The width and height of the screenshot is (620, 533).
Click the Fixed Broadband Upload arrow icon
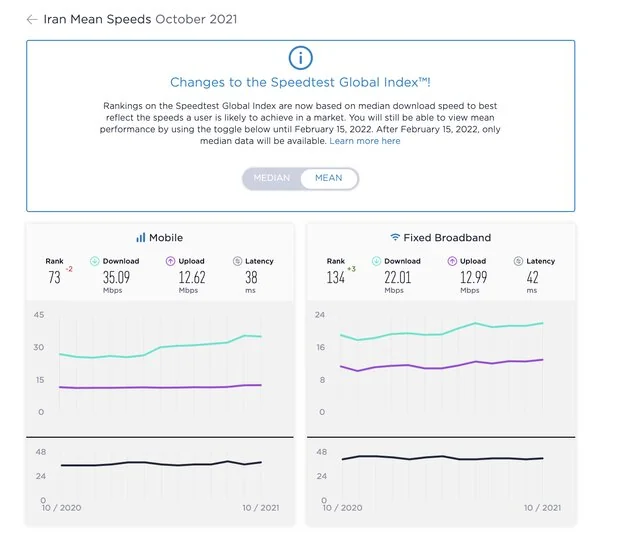[452, 262]
